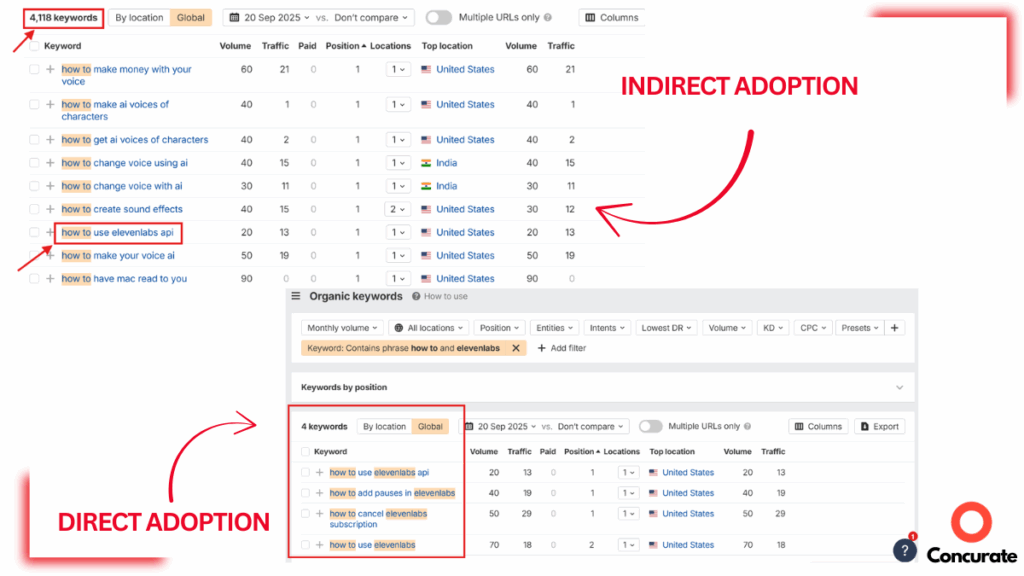Click Columns button in 4,118 keywords bar
This screenshot has width=1024, height=576.
pos(612,18)
